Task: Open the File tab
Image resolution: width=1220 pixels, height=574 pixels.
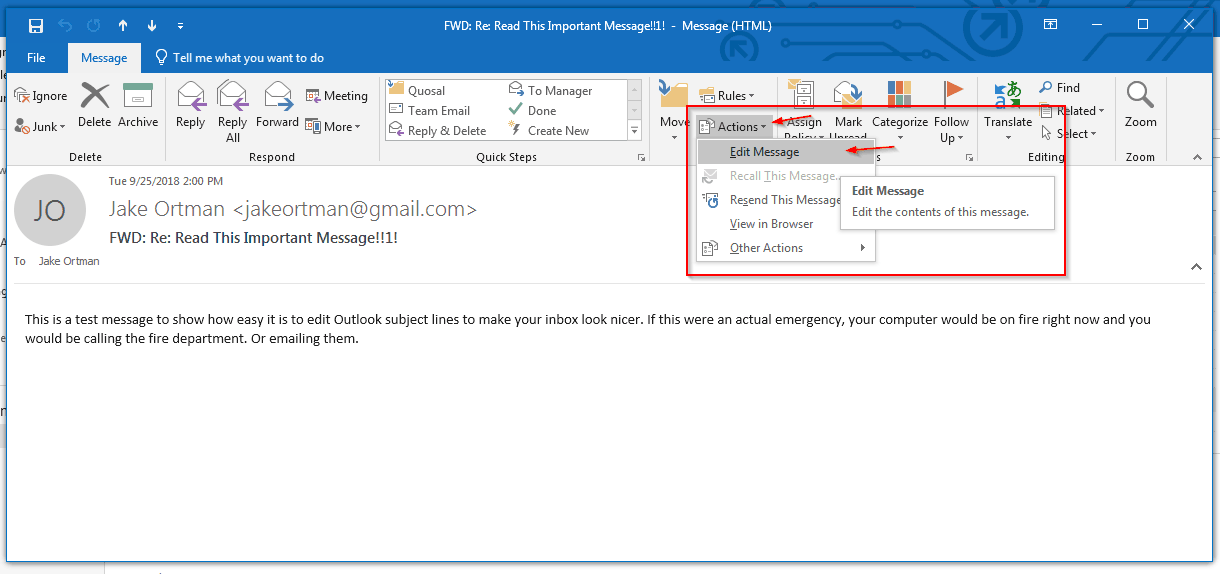Action: coord(36,58)
